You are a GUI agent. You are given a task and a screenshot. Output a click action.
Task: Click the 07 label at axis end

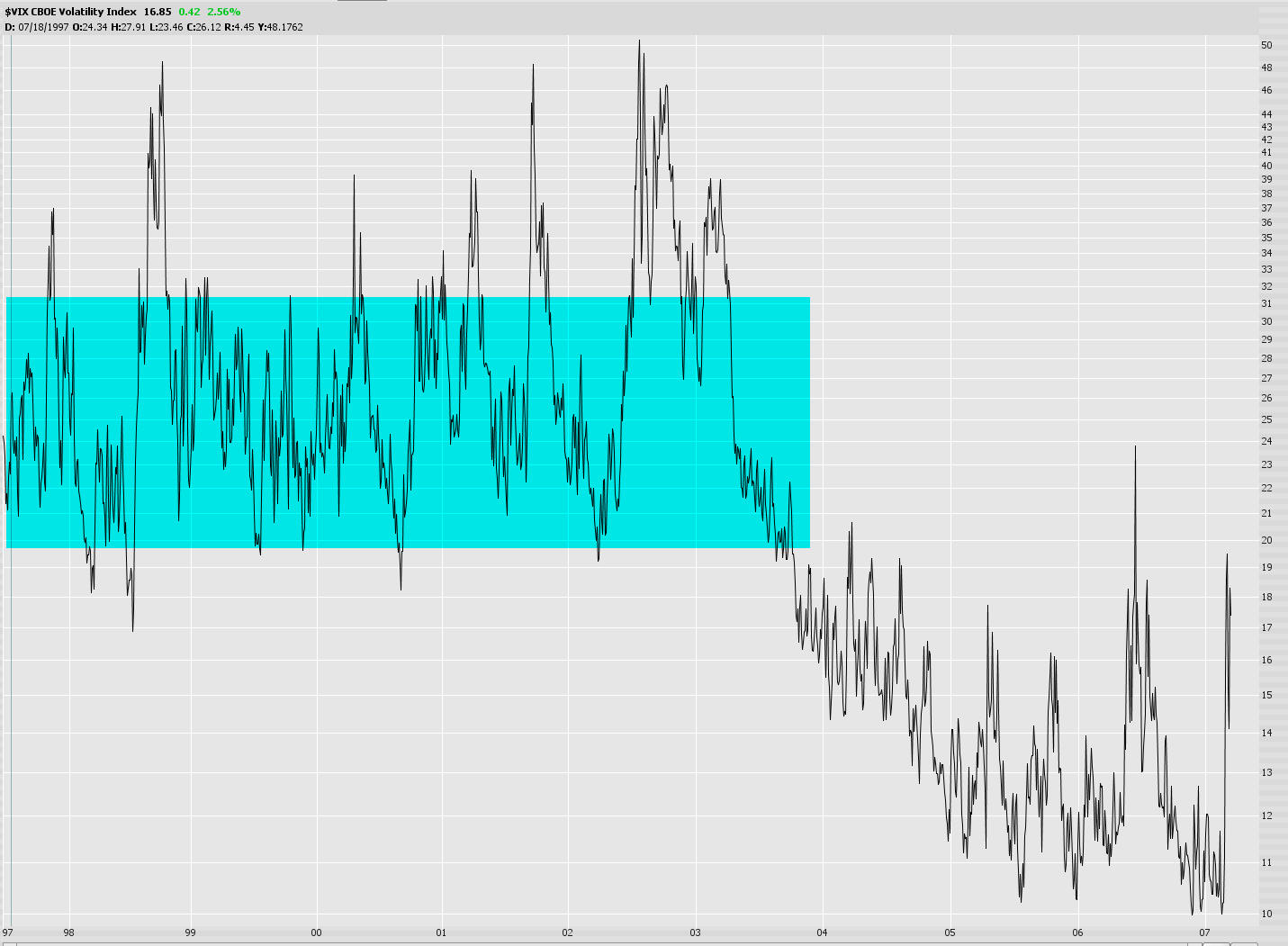[x=1206, y=933]
